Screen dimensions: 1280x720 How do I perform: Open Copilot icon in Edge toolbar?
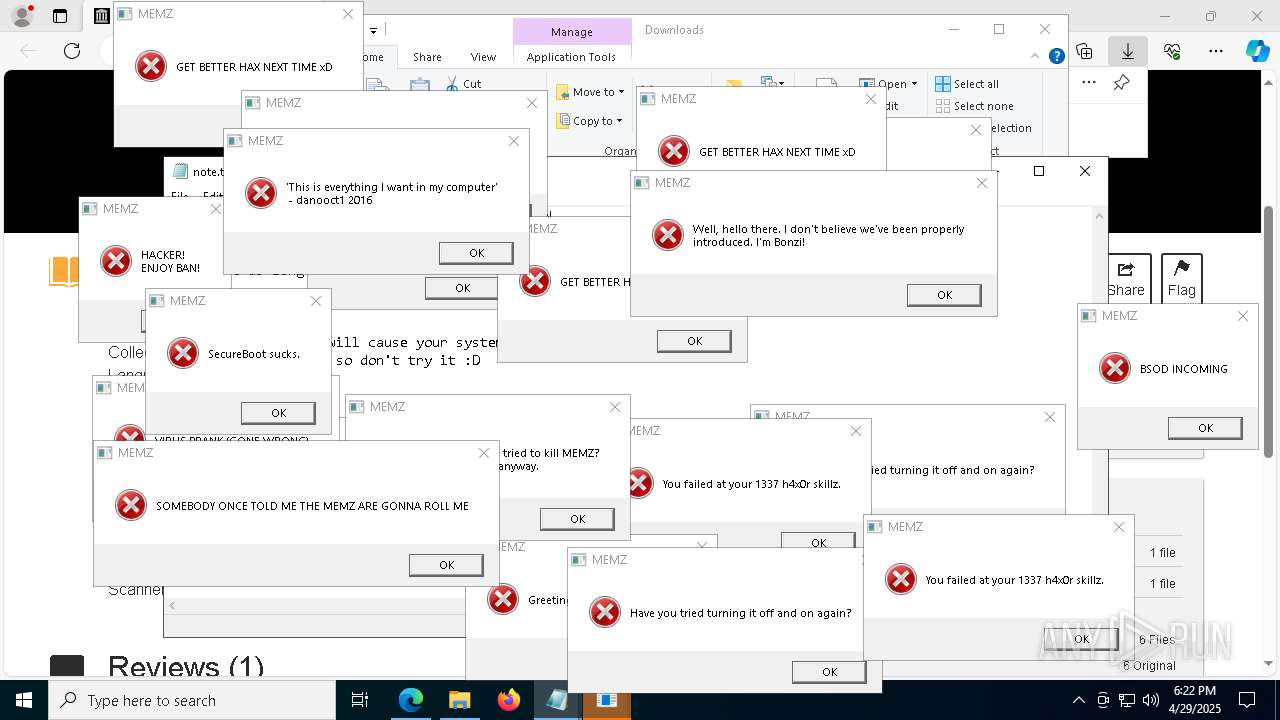click(x=1258, y=51)
